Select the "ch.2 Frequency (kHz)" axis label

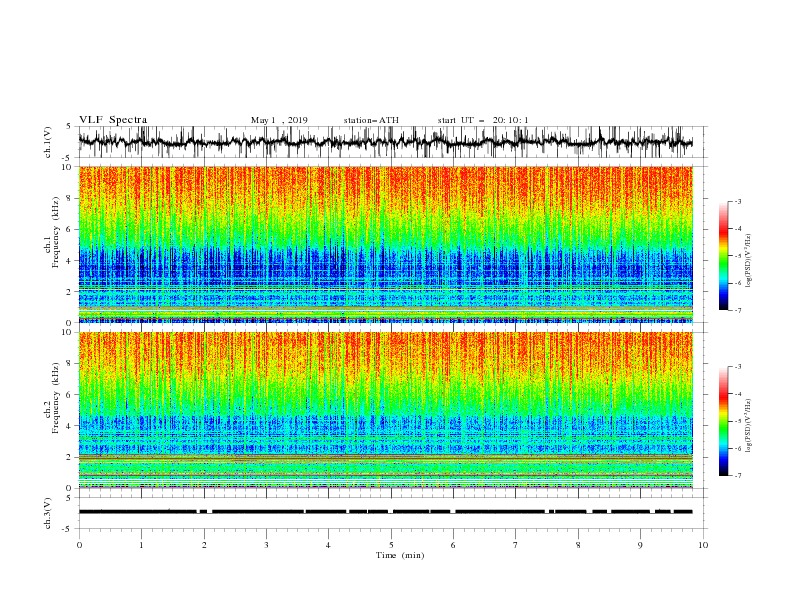click(x=52, y=398)
